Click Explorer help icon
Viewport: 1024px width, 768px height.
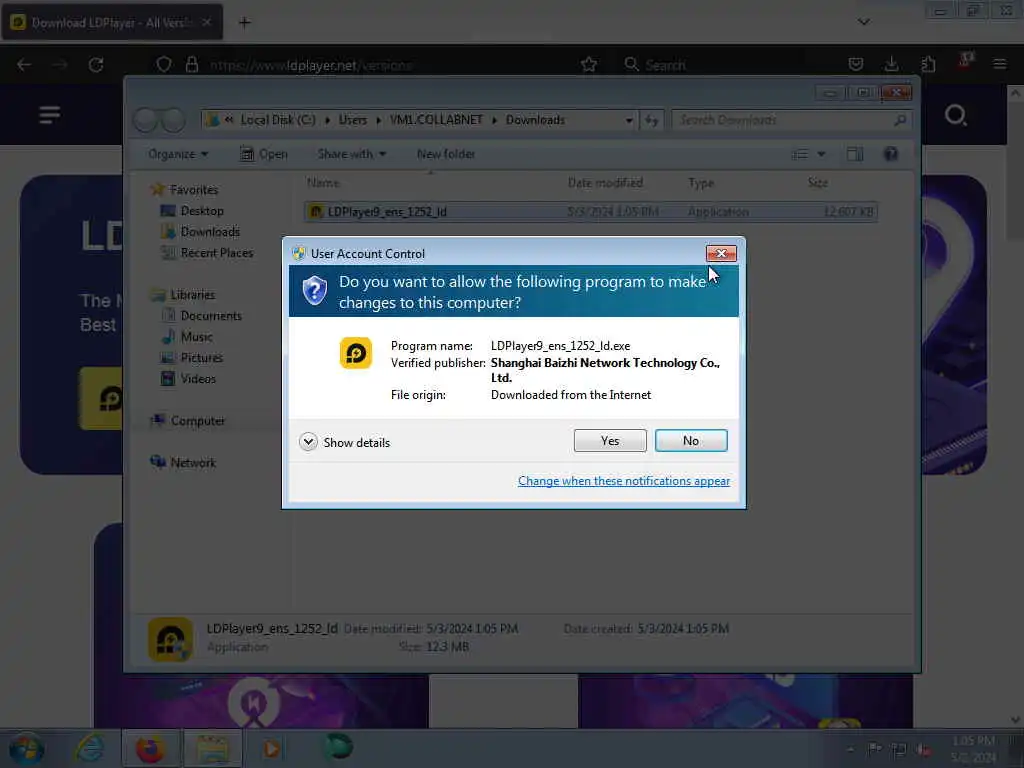[891, 154]
